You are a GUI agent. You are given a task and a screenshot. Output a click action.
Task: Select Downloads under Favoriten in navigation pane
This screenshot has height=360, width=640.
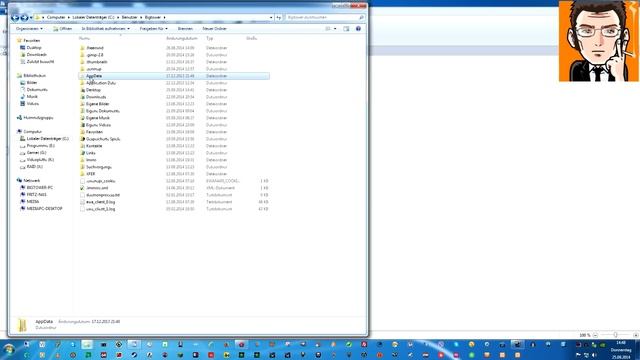[36, 55]
